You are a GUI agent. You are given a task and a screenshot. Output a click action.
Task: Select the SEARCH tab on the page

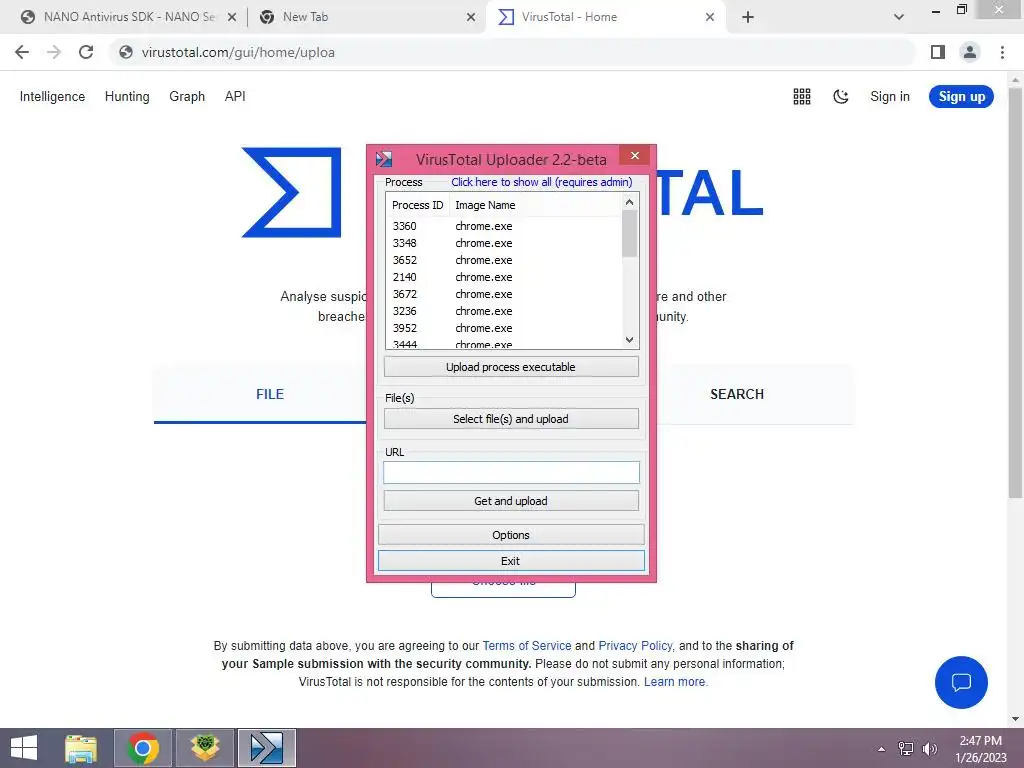[x=737, y=394]
